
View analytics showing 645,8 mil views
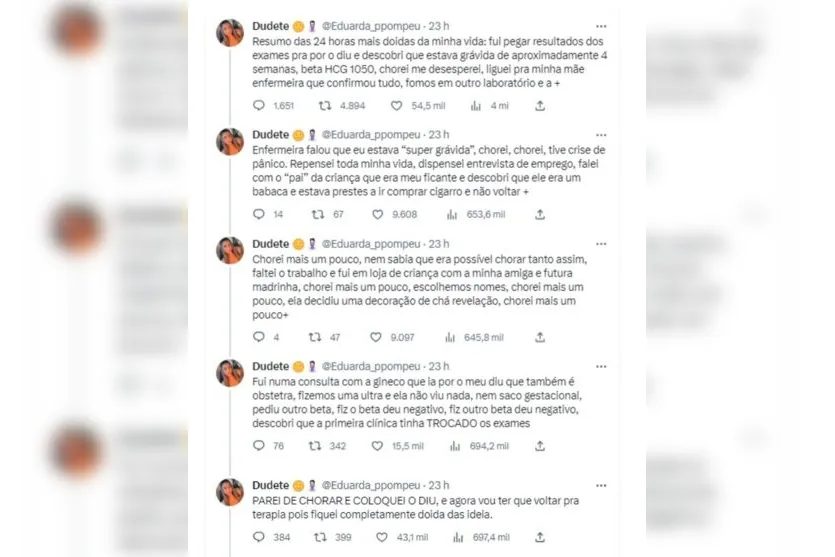pos(450,337)
